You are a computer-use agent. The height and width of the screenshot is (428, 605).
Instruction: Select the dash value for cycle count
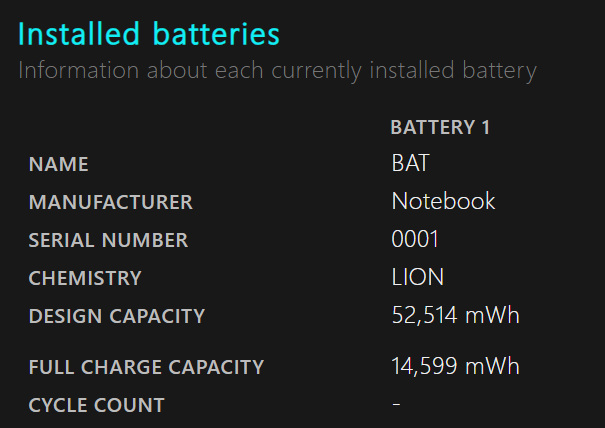tap(396, 404)
